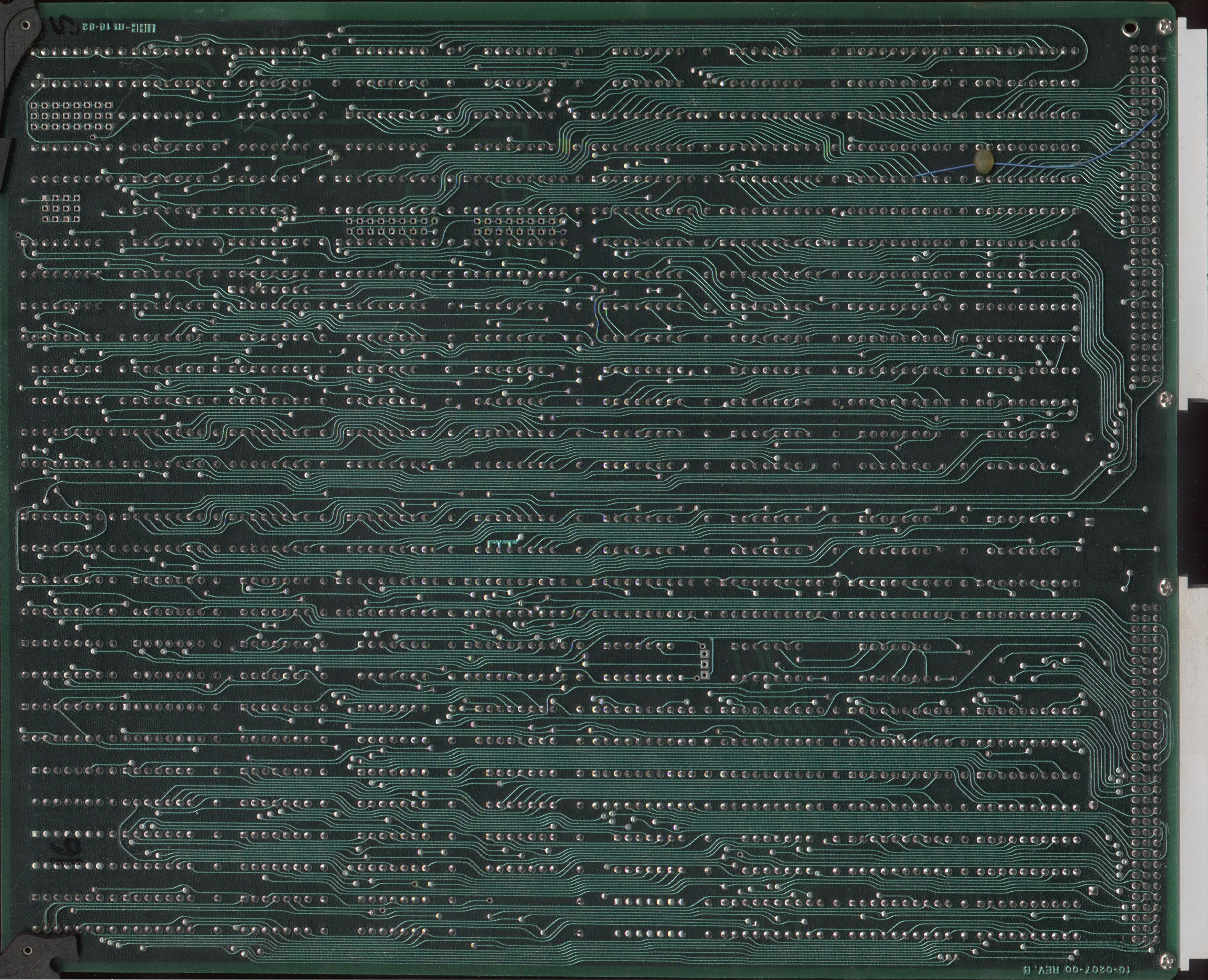Click the right double-row pad array near center
The height and width of the screenshot is (980, 1208).
pos(519,226)
